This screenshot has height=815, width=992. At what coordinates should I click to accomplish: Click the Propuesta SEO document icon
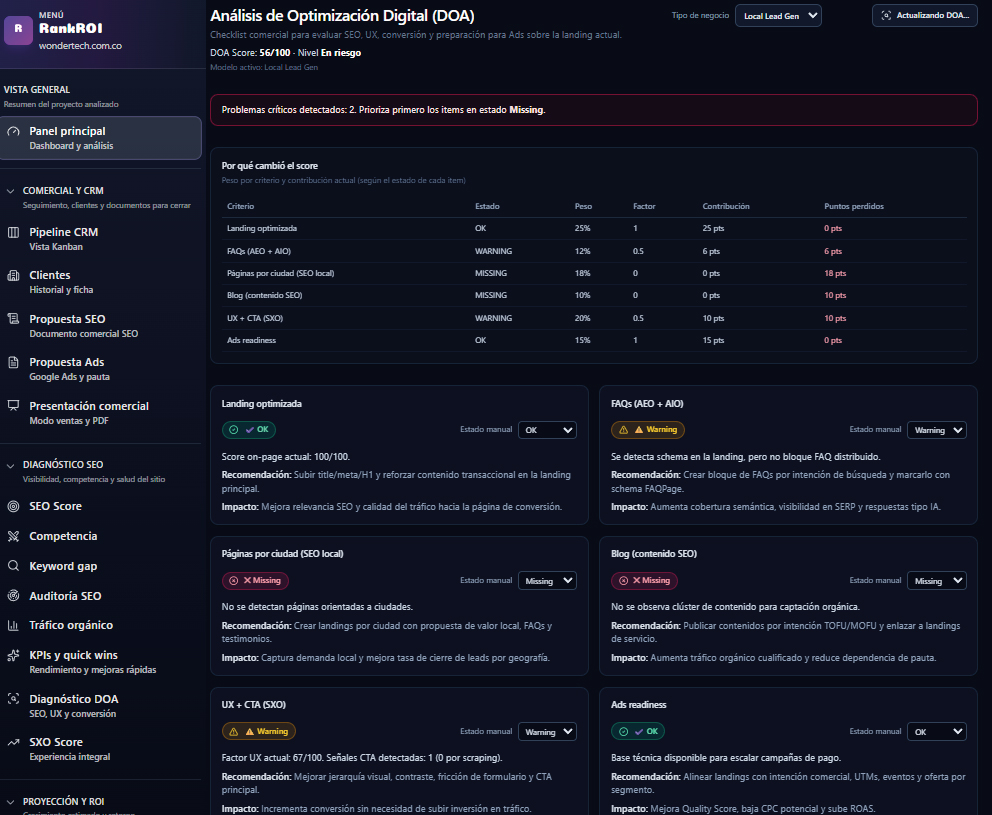tap(13, 319)
